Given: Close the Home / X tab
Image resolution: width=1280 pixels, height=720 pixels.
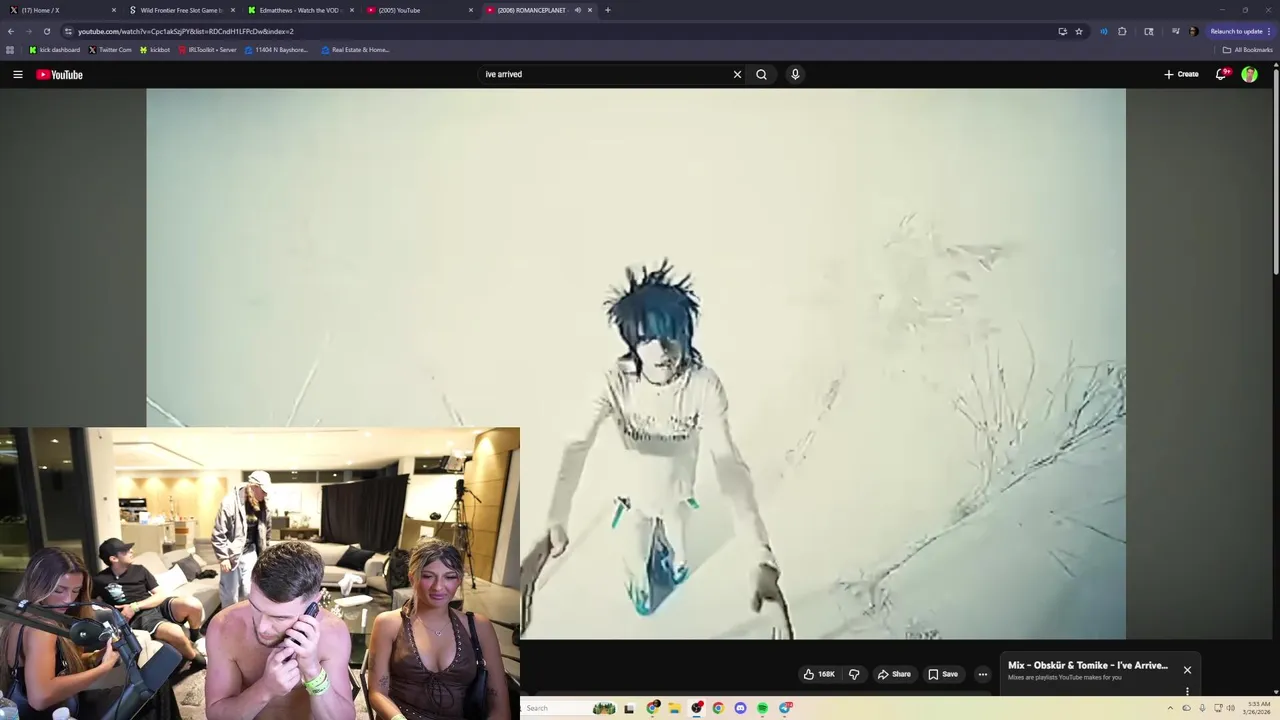Looking at the screenshot, I should 114,10.
